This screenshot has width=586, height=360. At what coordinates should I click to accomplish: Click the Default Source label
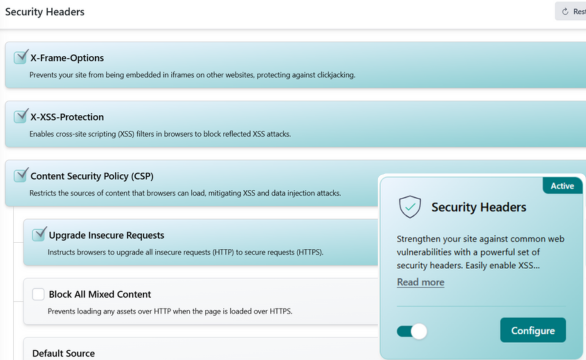64,353
